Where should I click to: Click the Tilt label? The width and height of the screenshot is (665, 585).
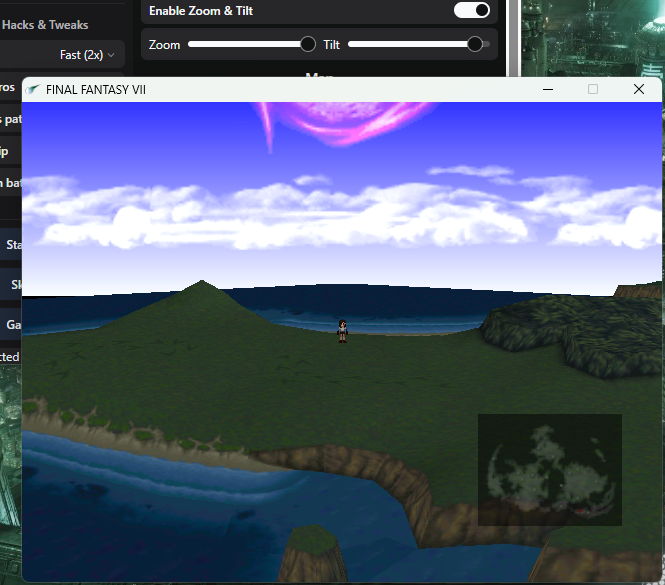332,45
